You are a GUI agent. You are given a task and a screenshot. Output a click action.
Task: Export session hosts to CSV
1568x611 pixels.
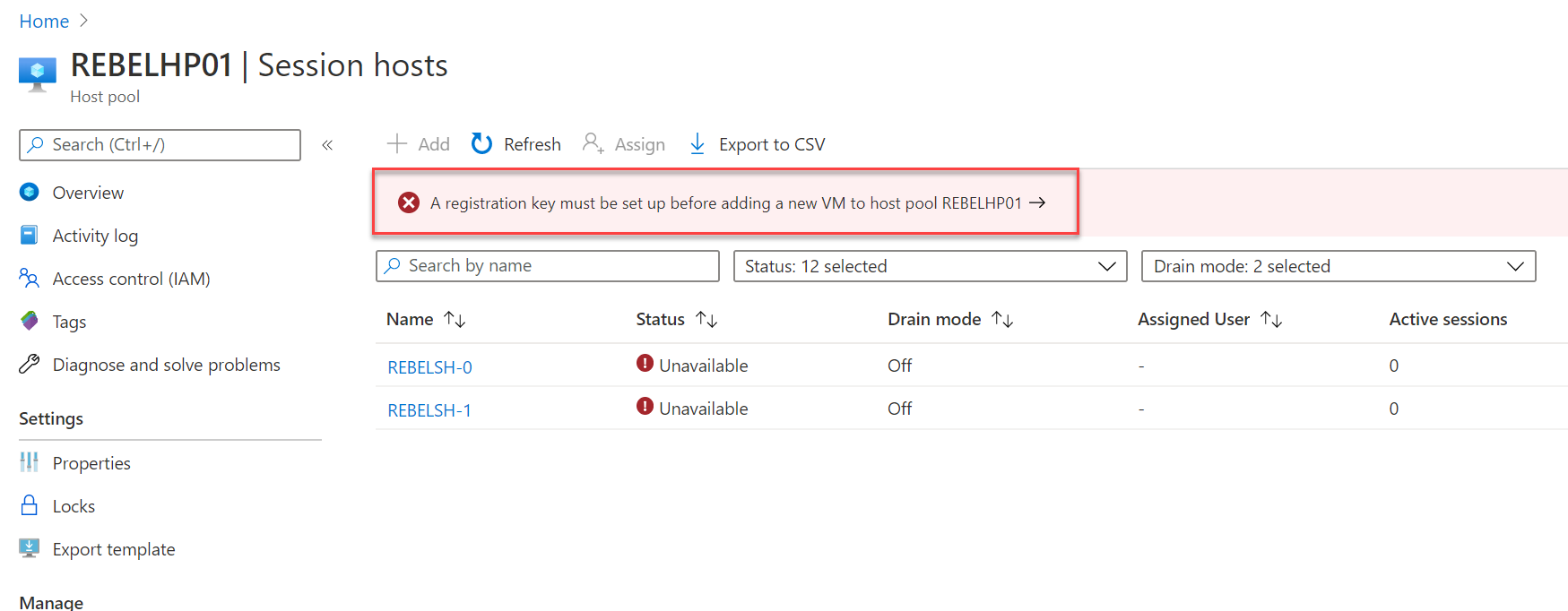(x=772, y=144)
